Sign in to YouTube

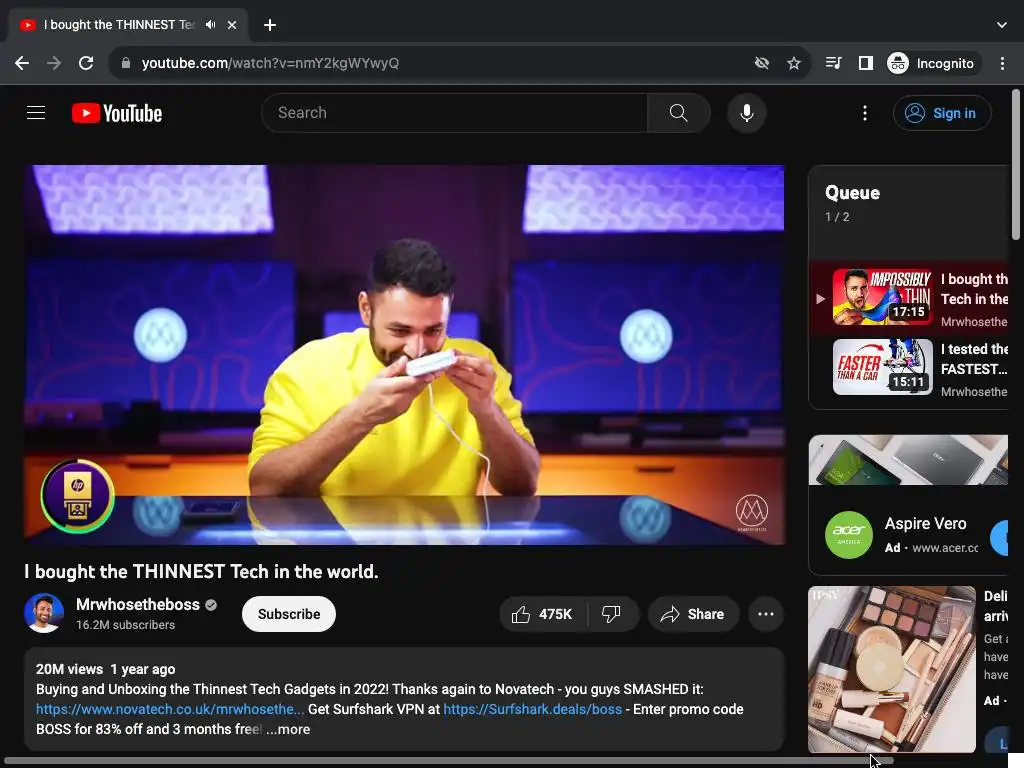click(942, 113)
